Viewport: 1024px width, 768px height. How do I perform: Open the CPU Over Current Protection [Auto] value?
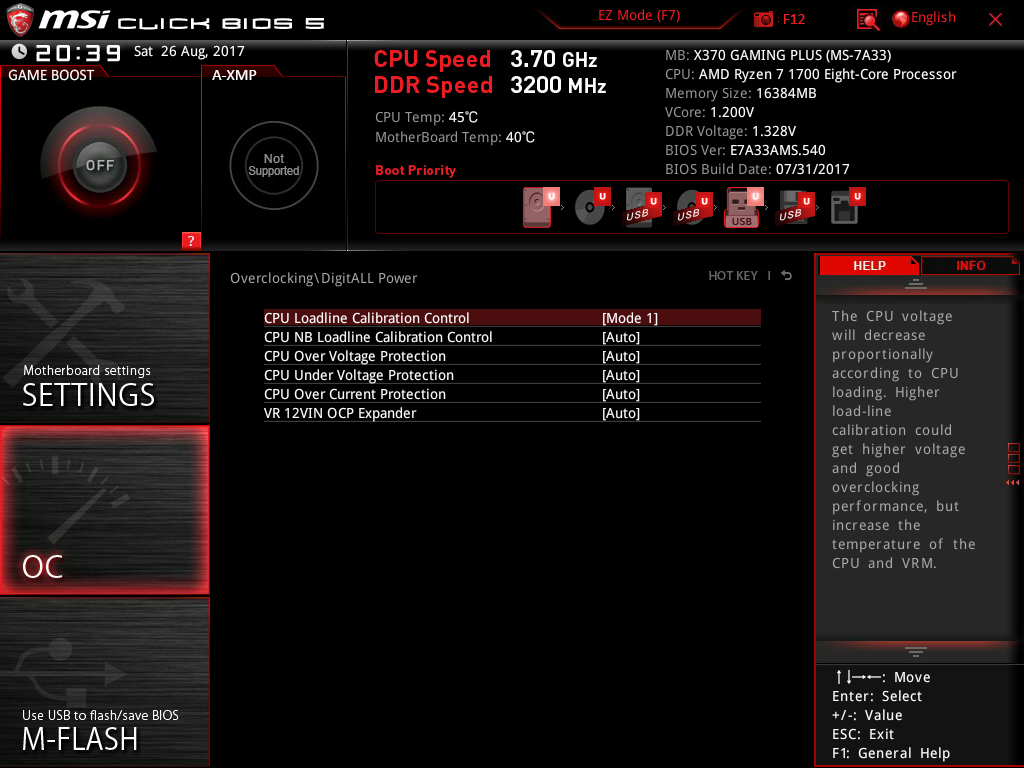coord(620,394)
